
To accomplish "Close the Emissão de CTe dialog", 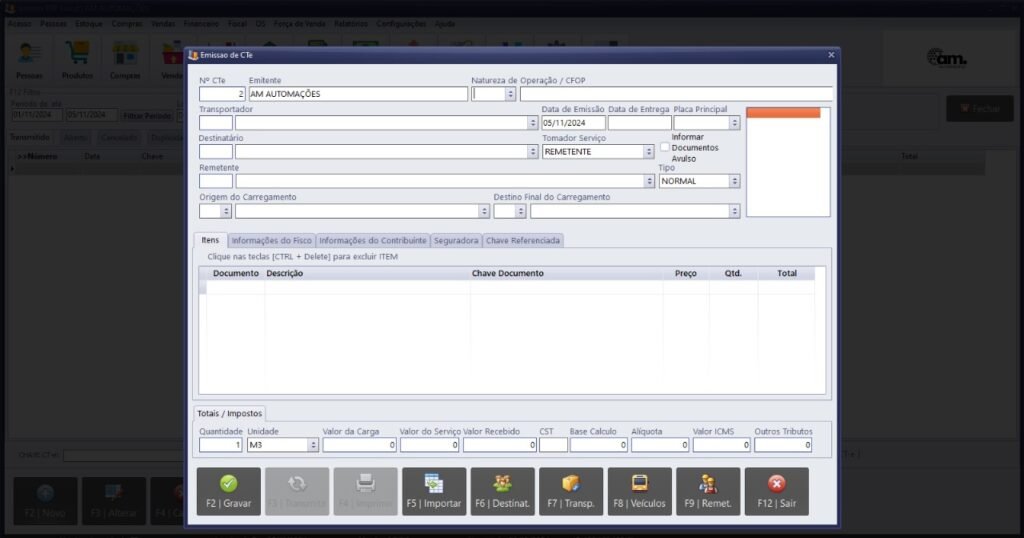I will click(830, 55).
